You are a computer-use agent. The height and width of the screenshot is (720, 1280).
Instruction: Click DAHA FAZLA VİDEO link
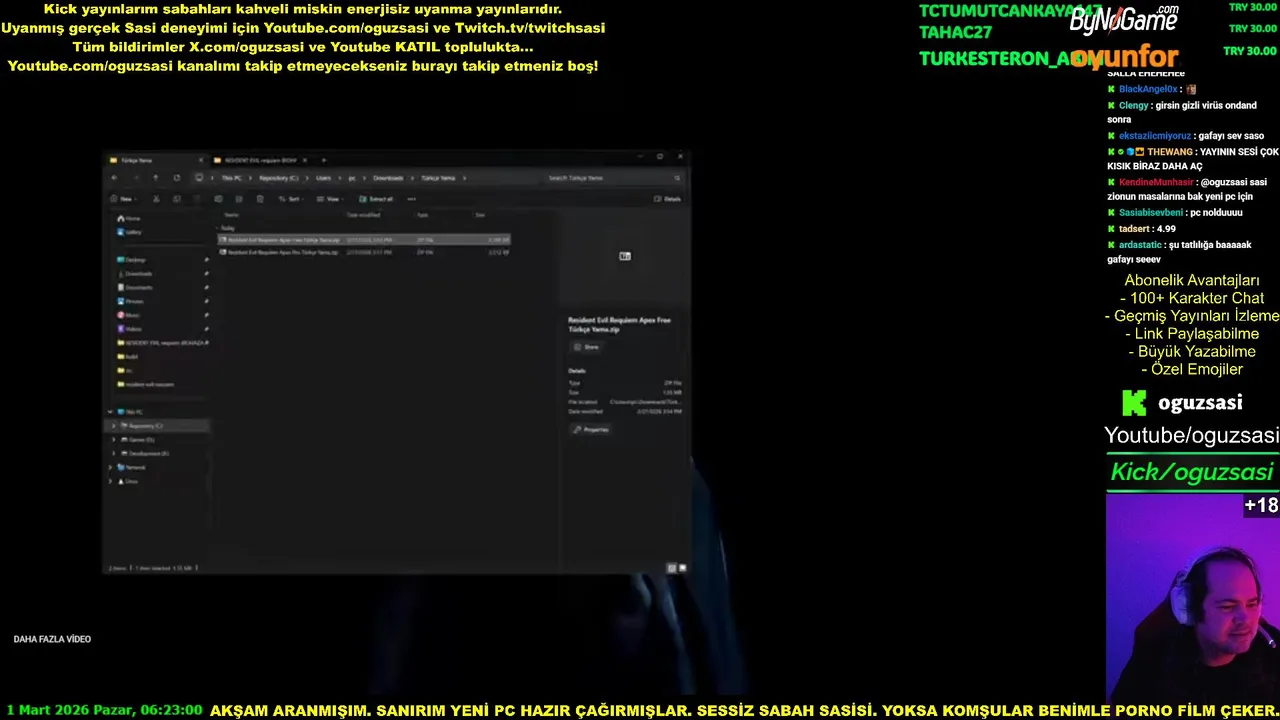pyautogui.click(x=52, y=639)
